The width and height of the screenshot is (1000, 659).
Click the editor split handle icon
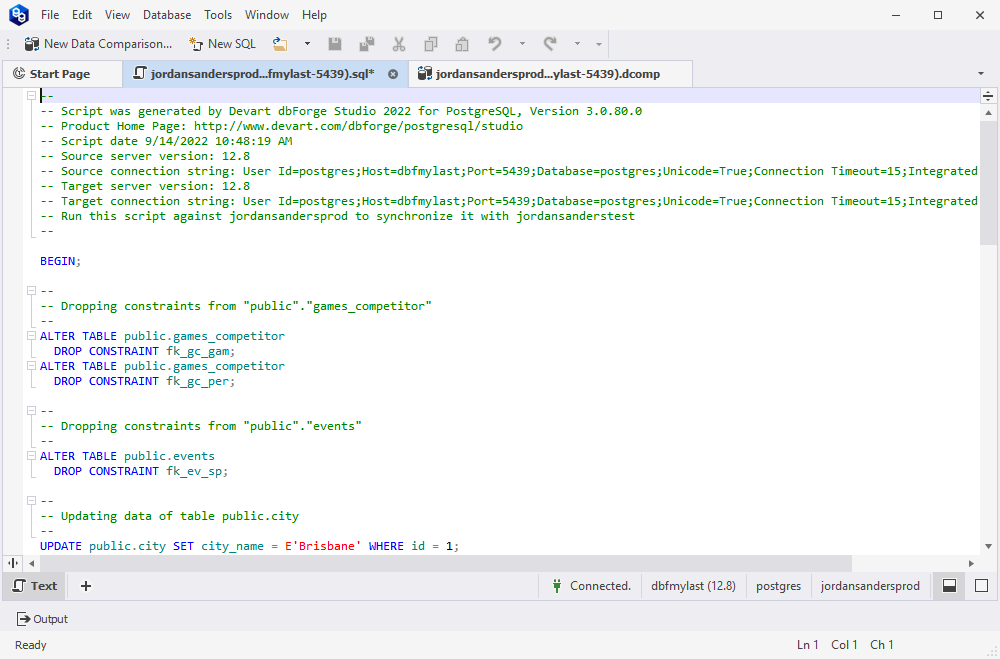click(x=988, y=96)
